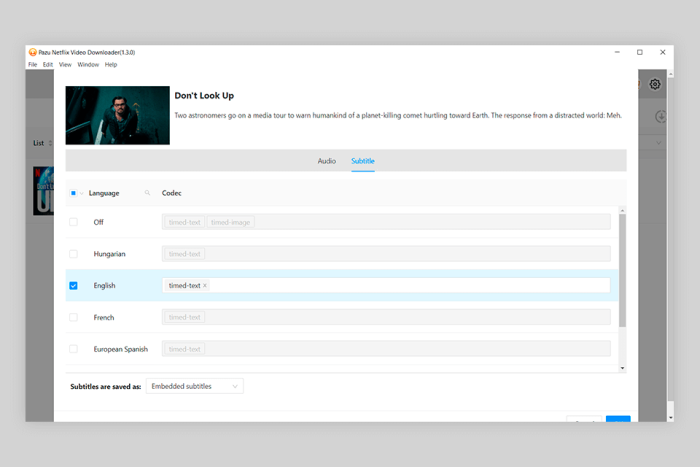Screen dimensions: 700x467
Task: Uncheck the English subtitle checkbox
Action: pyautogui.click(x=73, y=286)
